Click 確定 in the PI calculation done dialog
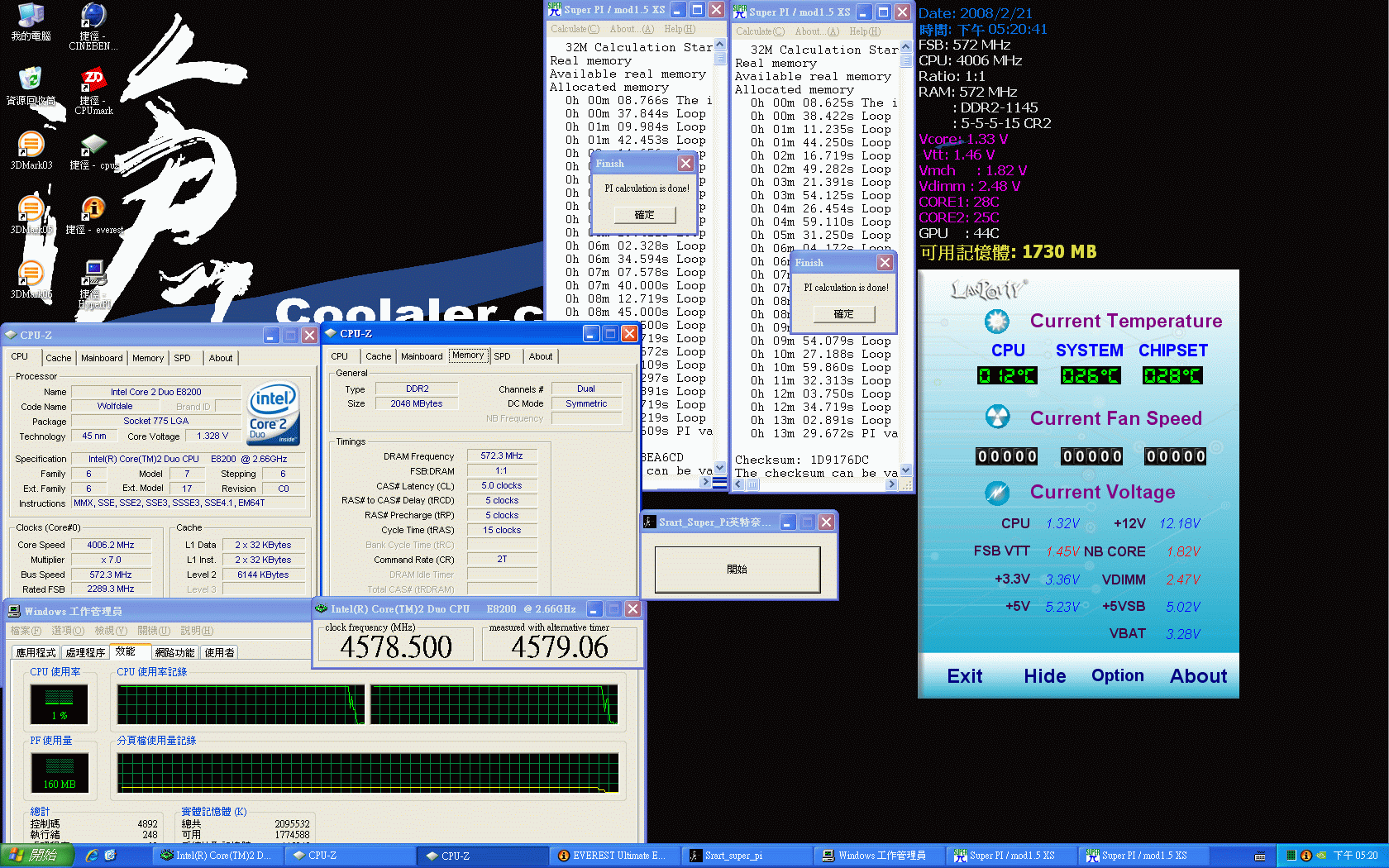 click(646, 215)
